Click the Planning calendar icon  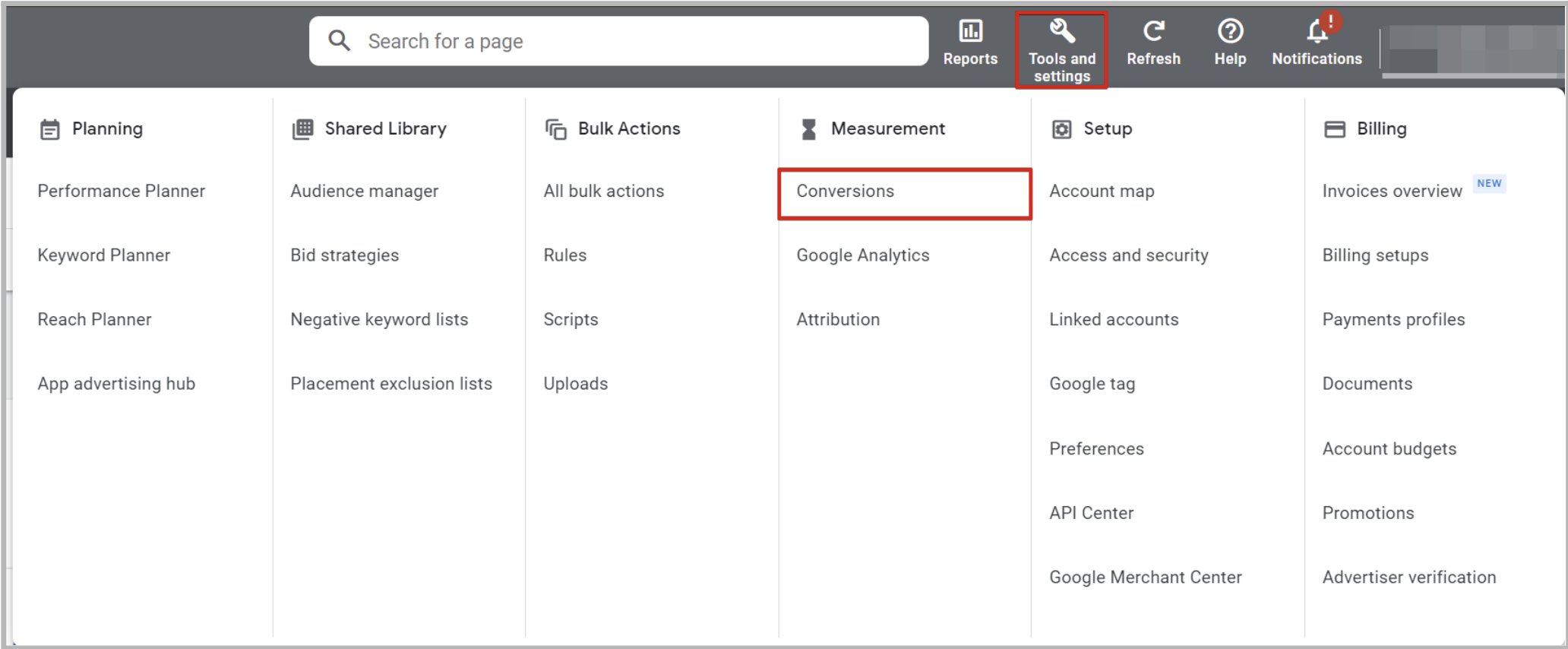pyautogui.click(x=49, y=129)
